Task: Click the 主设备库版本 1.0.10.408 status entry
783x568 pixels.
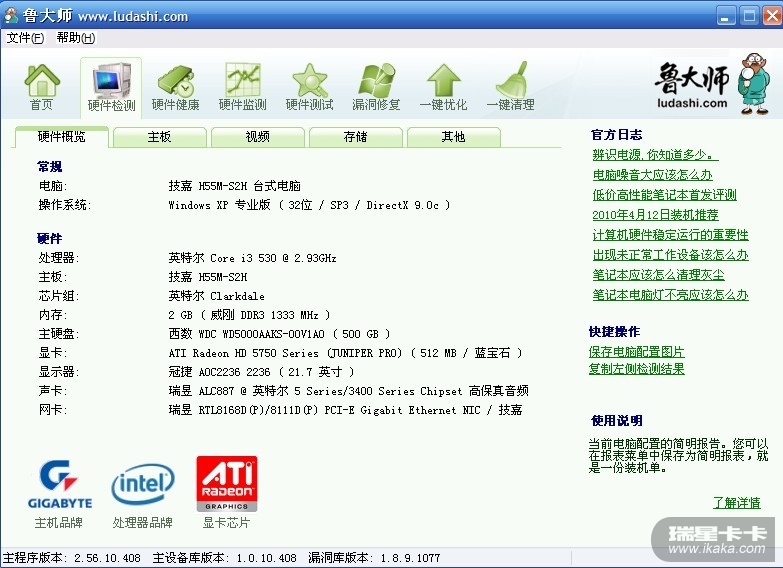Action: 225,558
